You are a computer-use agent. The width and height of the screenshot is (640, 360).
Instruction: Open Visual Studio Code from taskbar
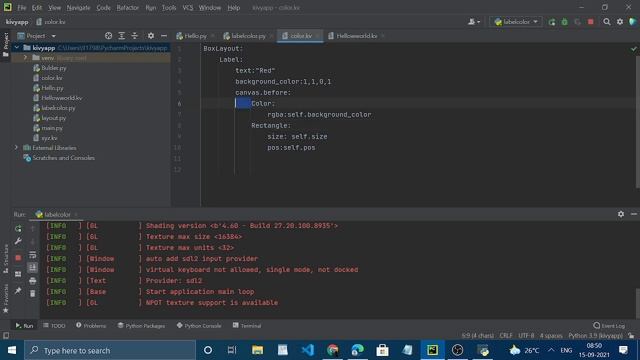(x=308, y=350)
